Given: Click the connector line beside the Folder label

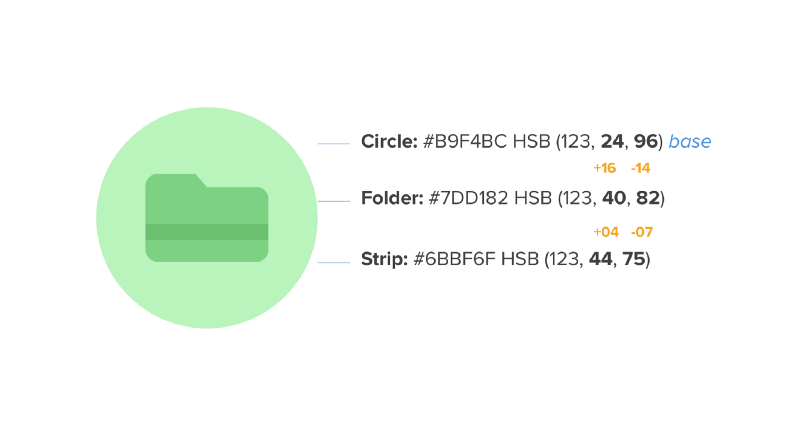Looking at the screenshot, I should click(x=333, y=201).
